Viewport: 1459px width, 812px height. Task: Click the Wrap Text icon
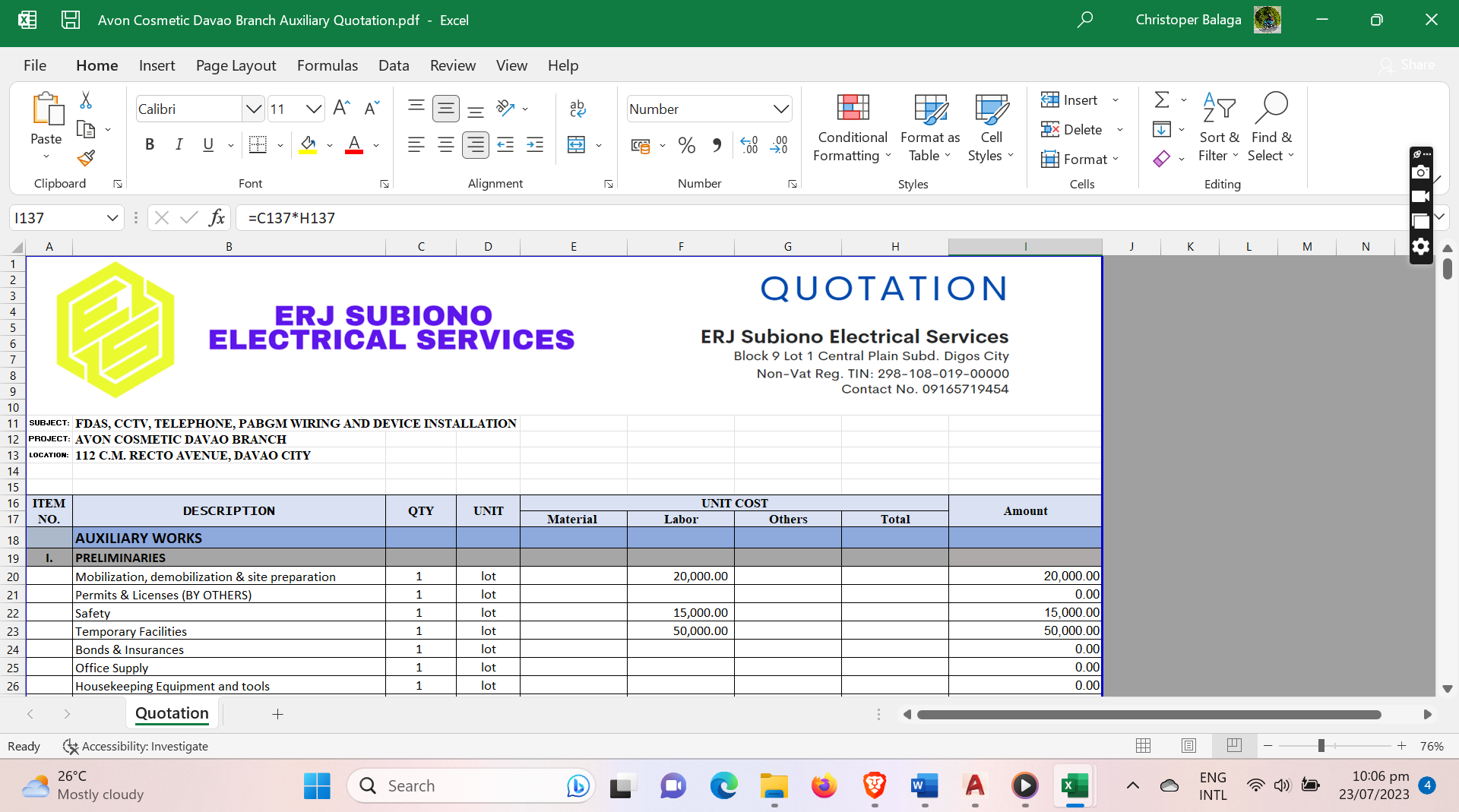578,109
